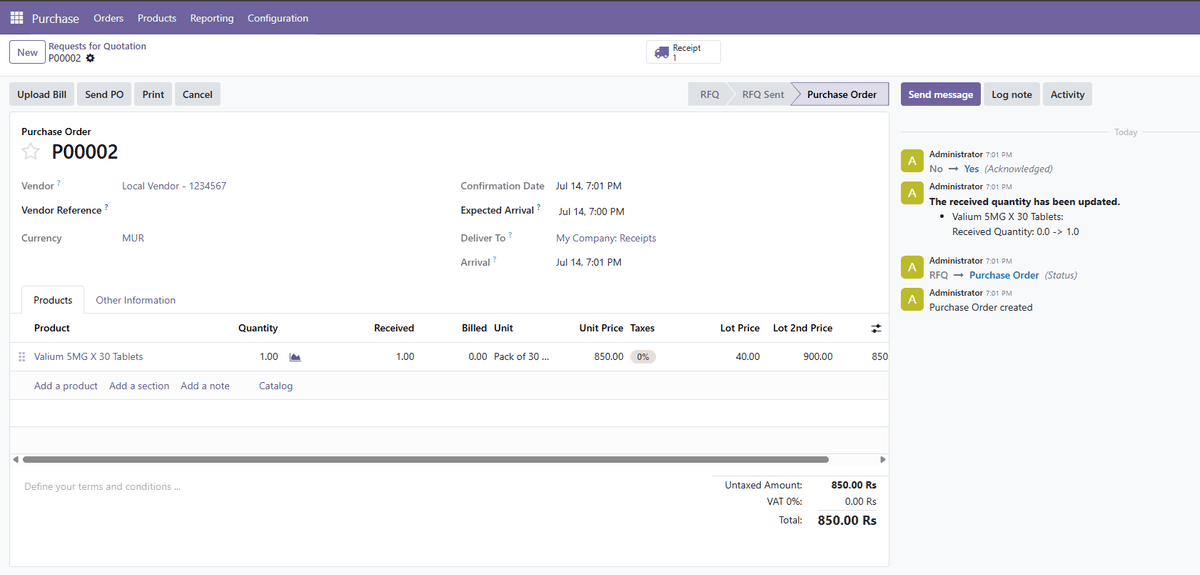Open the forecast chart icon beside quantity 1.00
This screenshot has width=1200, height=575.
(295, 356)
